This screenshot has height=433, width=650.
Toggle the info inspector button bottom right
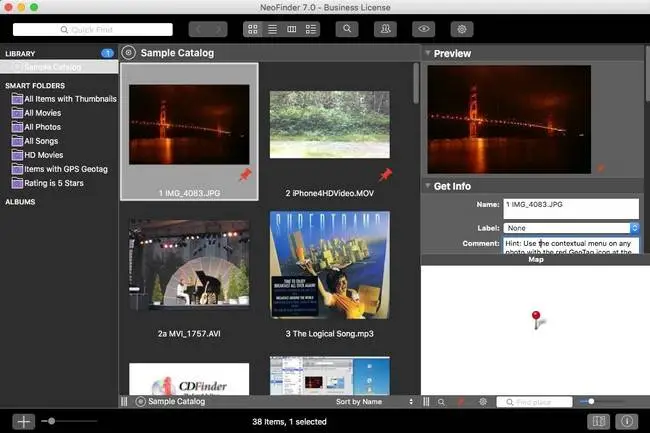pos(627,421)
